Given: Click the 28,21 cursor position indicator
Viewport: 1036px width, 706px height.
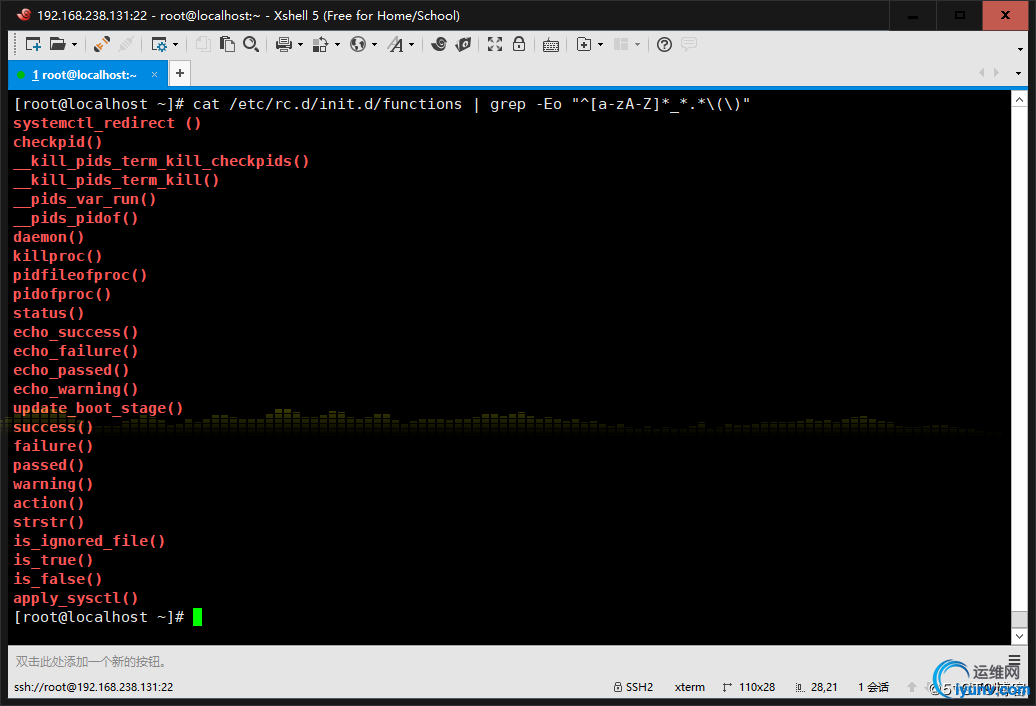Looking at the screenshot, I should click(816, 687).
